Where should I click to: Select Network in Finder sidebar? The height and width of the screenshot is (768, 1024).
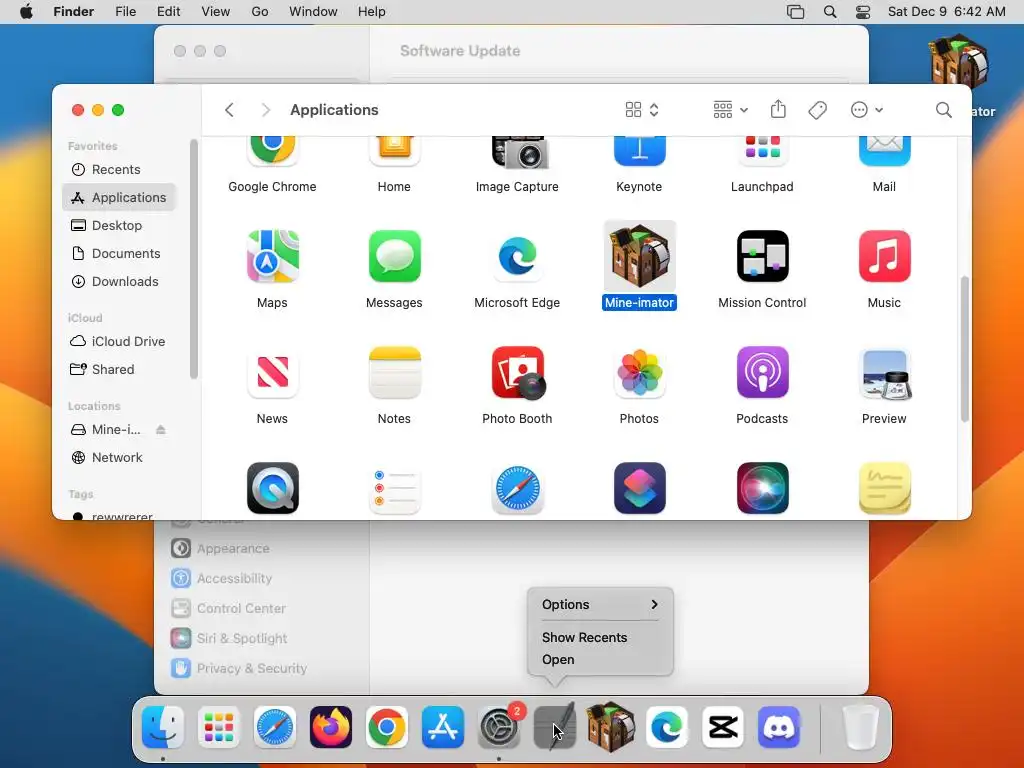119,458
